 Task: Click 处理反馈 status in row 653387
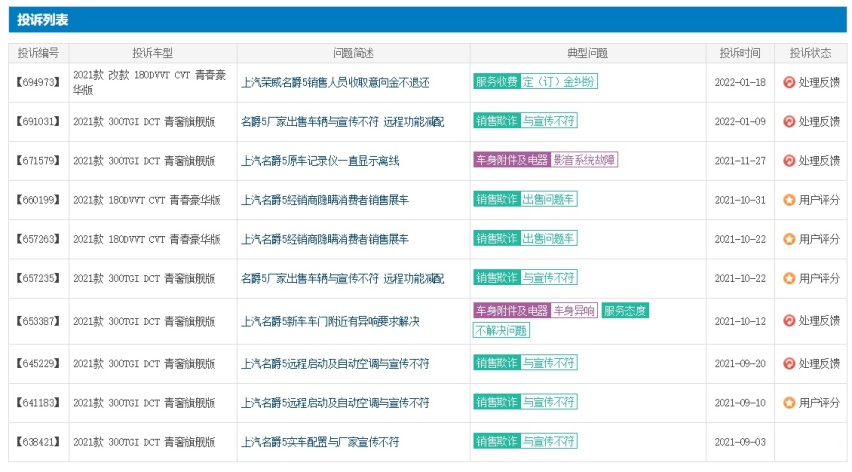[819, 321]
